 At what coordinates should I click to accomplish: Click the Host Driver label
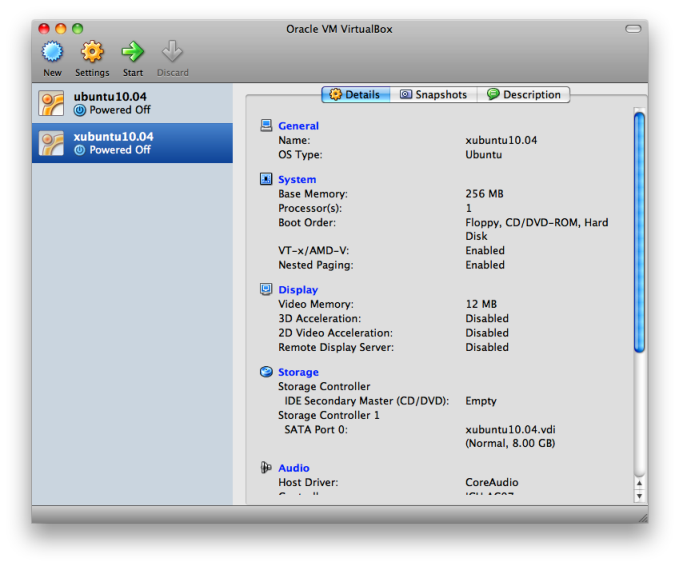[x=308, y=482]
